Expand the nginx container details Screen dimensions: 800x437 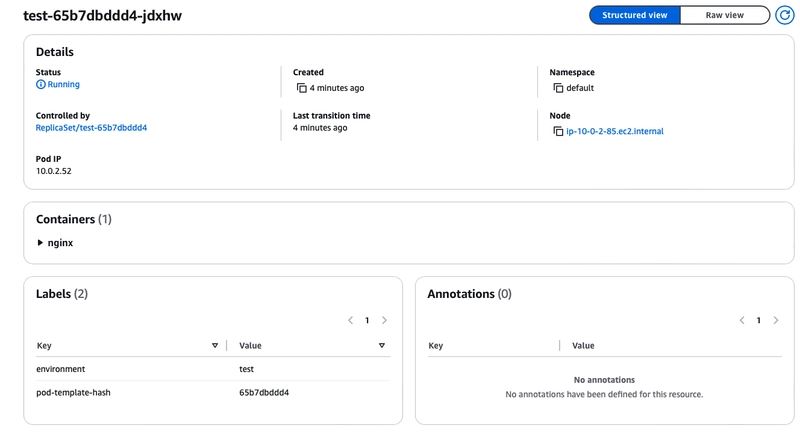40,243
